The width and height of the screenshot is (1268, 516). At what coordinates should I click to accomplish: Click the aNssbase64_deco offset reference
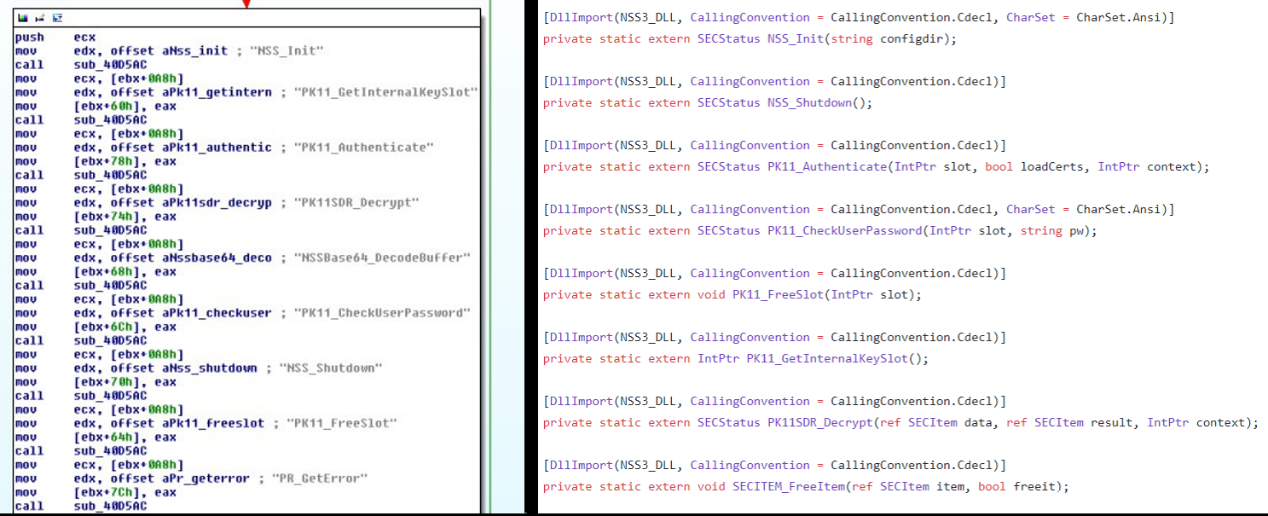229,258
